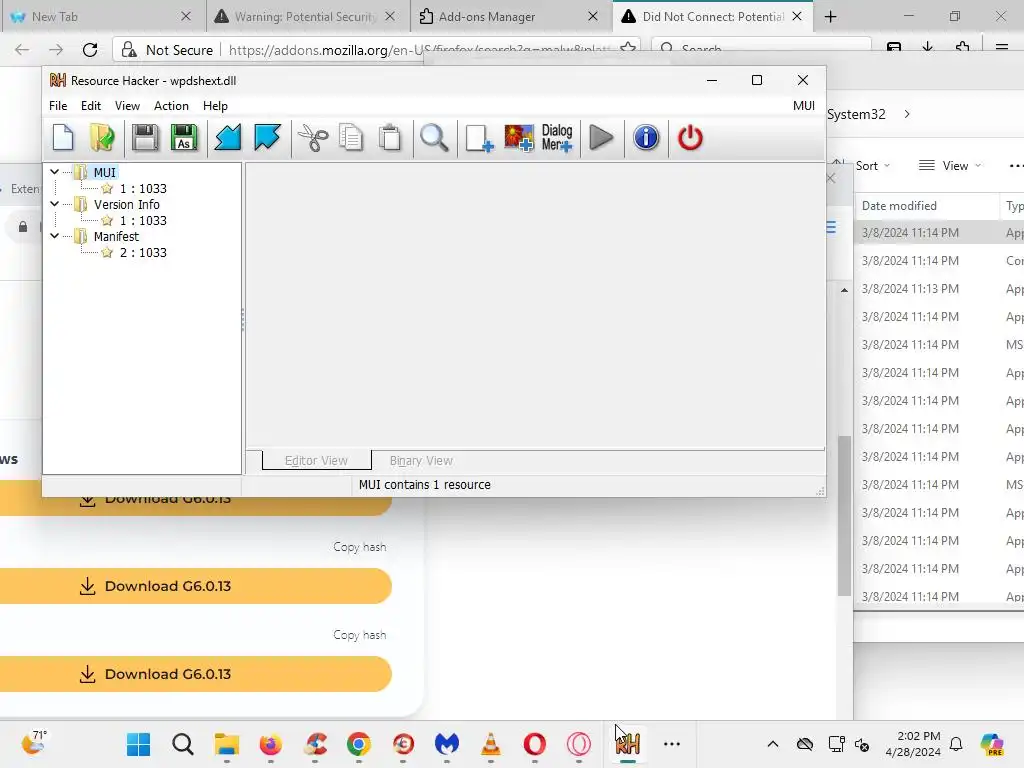The image size is (1024, 768).
Task: Click the Save floppy disk icon
Action: coord(144,138)
